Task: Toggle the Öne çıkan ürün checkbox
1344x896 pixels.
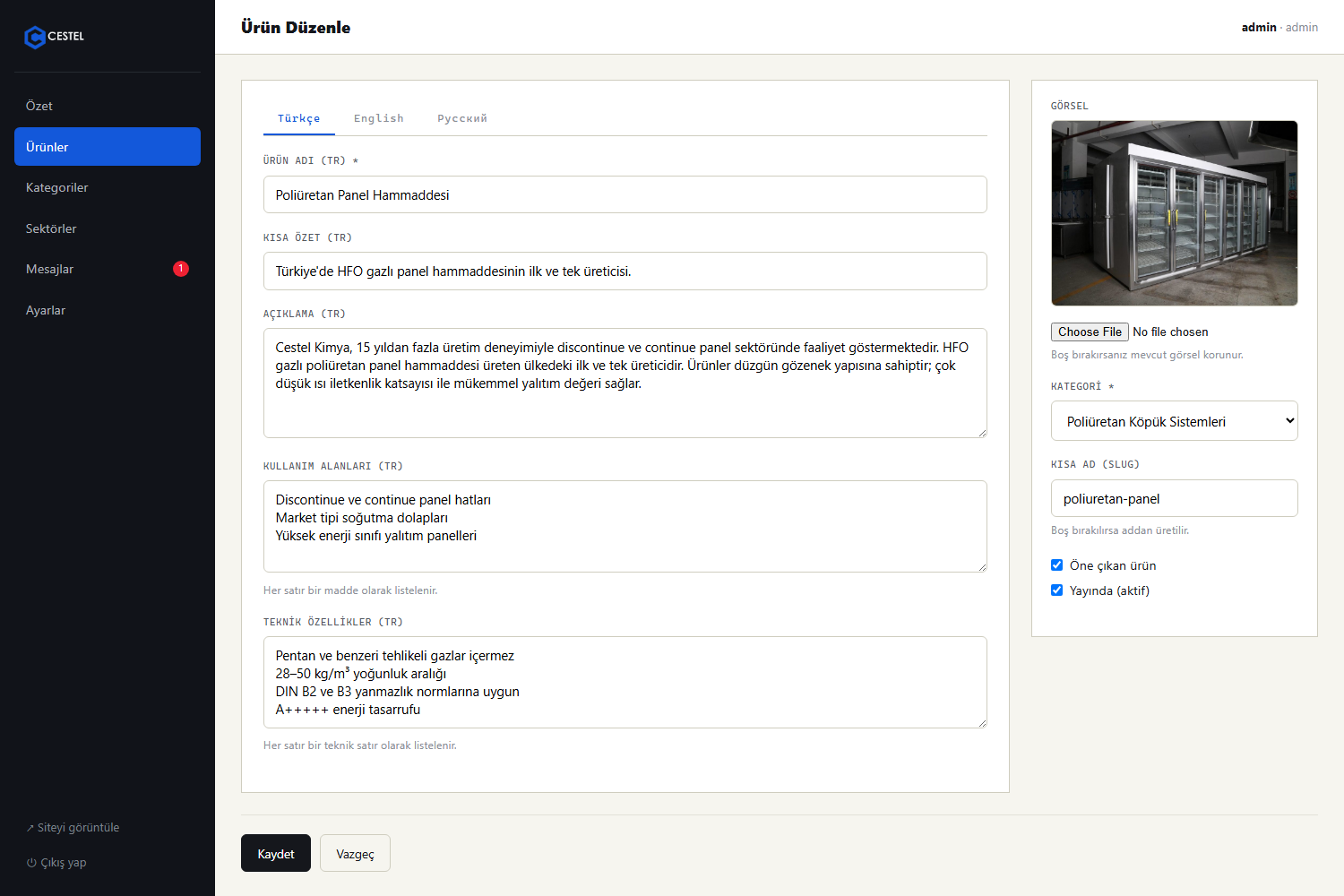Action: coord(1056,565)
